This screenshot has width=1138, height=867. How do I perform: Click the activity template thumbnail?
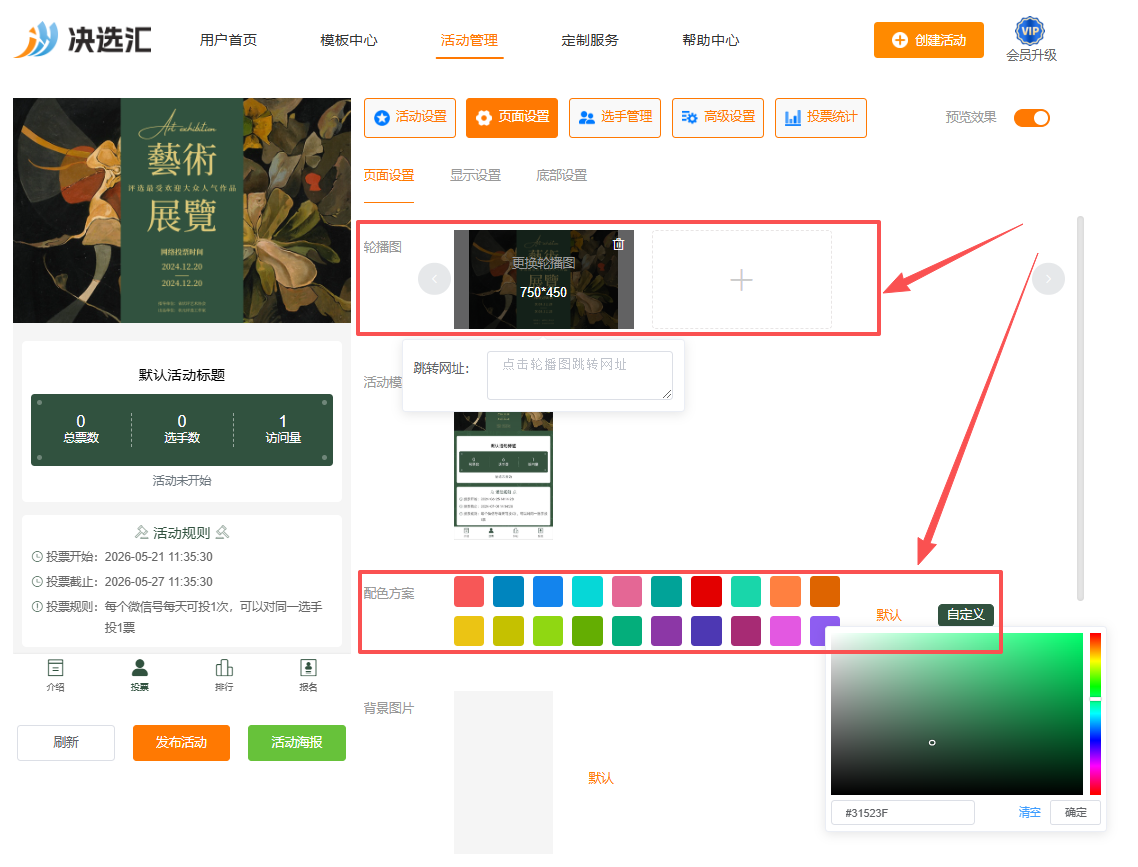pos(503,475)
